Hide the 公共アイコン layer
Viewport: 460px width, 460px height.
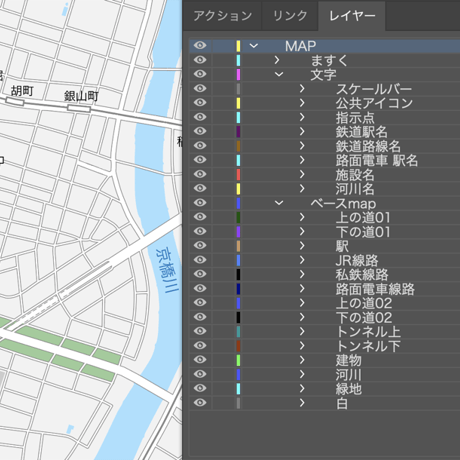click(x=200, y=102)
